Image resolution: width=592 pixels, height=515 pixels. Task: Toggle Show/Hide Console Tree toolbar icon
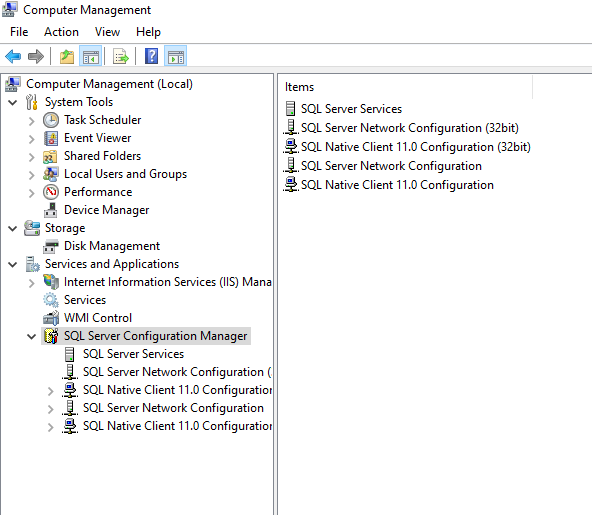91,57
